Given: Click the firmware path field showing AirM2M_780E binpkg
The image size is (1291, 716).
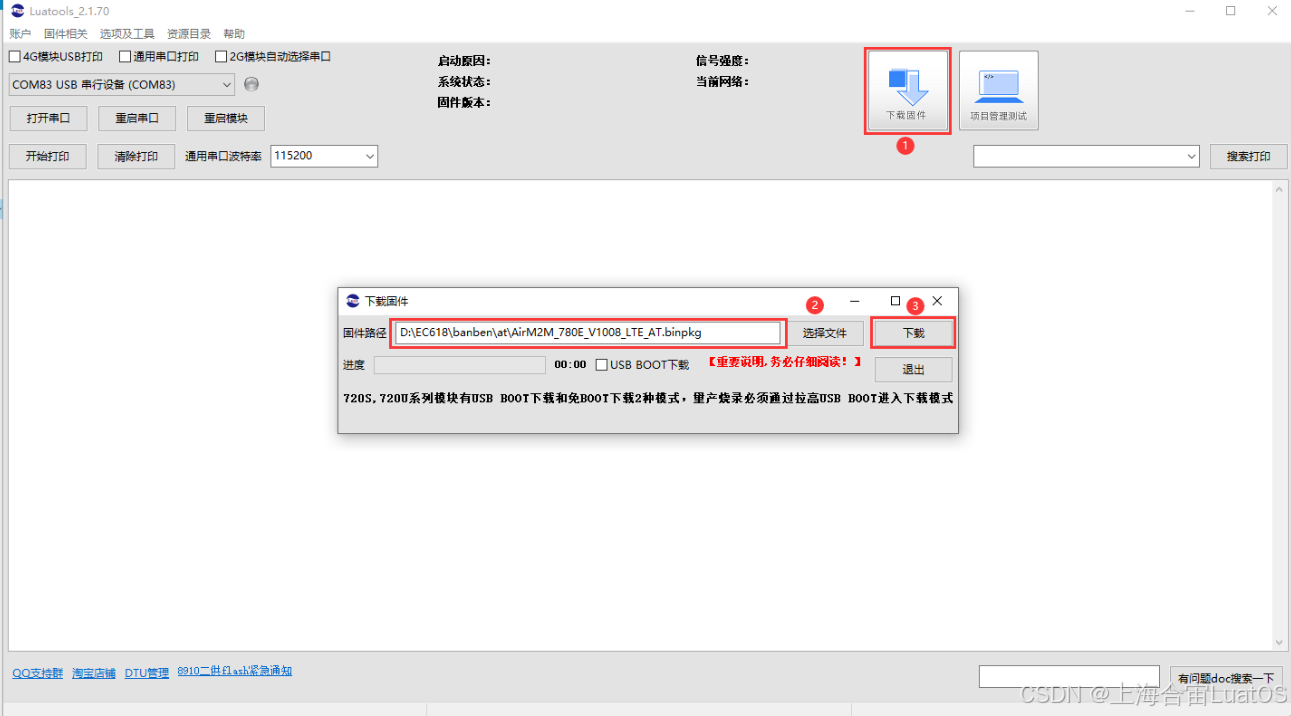Looking at the screenshot, I should click(588, 332).
